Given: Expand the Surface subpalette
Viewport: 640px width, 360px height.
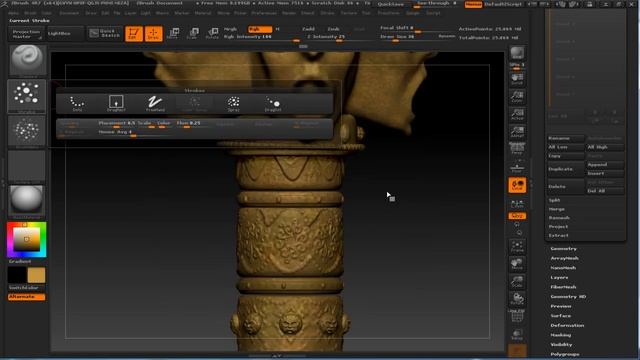Looking at the screenshot, I should click(560, 316).
